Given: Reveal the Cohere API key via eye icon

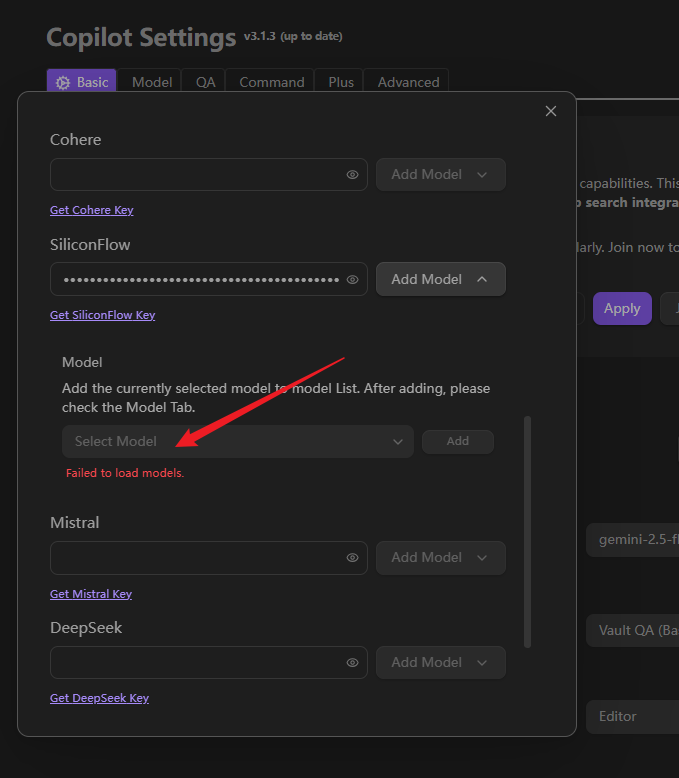Looking at the screenshot, I should click(x=353, y=174).
